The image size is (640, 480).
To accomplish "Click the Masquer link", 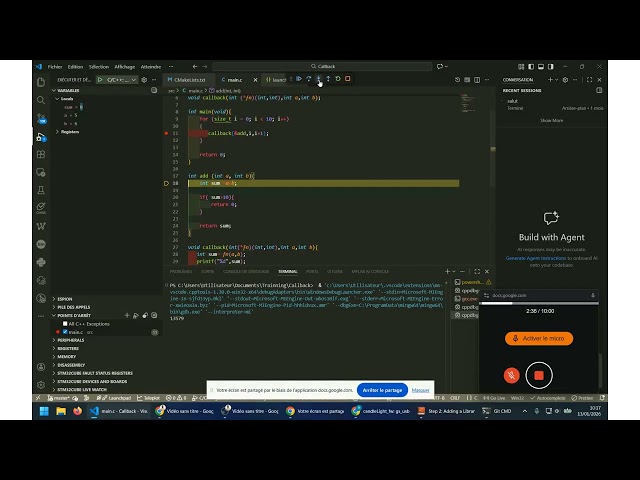I will [420, 390].
